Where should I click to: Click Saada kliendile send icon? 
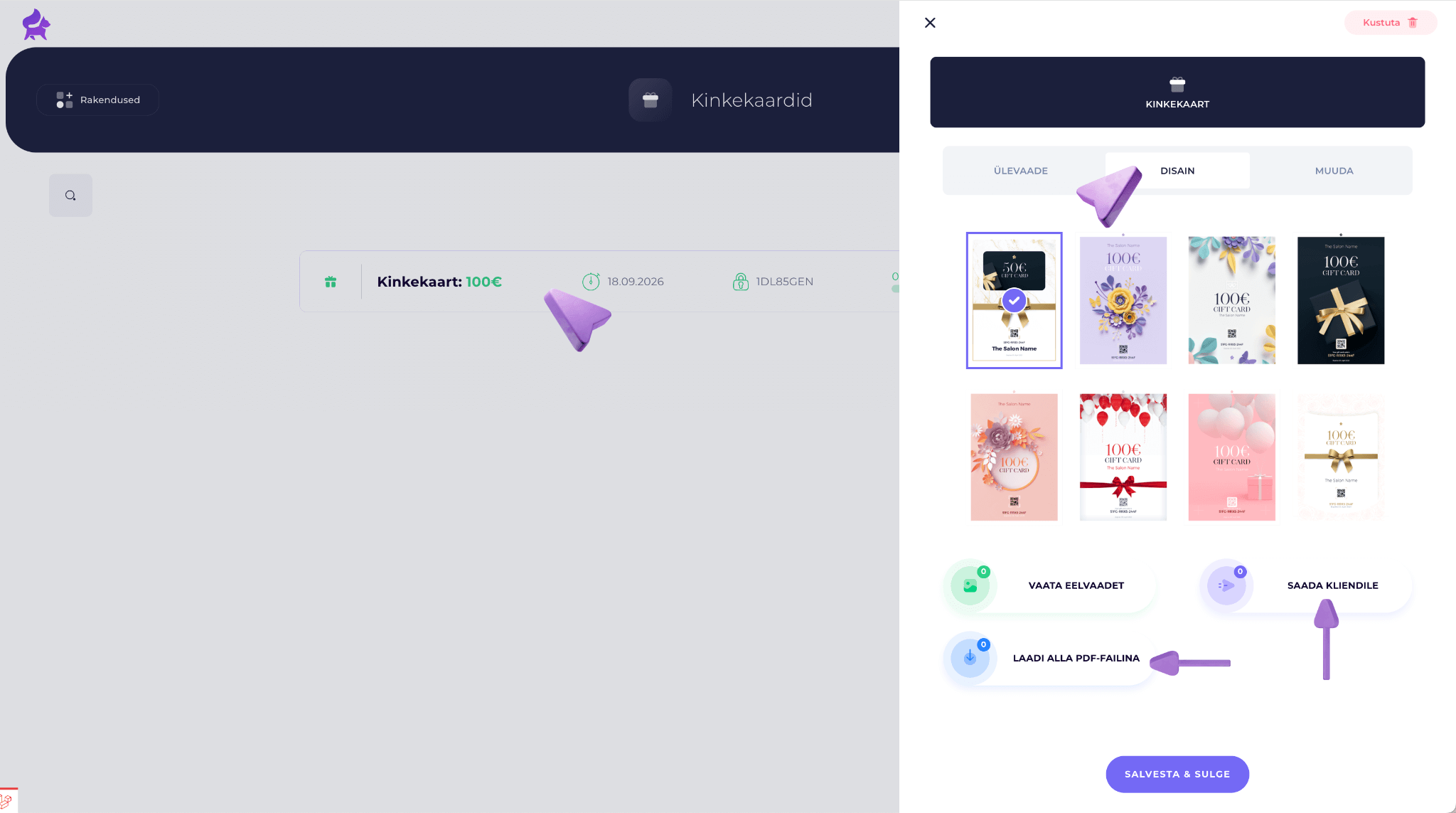(x=1226, y=586)
